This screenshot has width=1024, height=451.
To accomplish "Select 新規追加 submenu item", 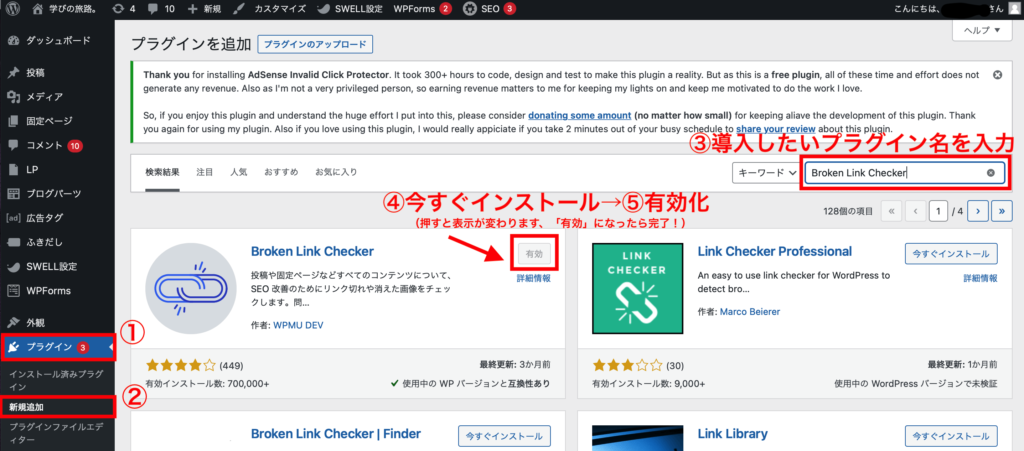I will point(26,407).
